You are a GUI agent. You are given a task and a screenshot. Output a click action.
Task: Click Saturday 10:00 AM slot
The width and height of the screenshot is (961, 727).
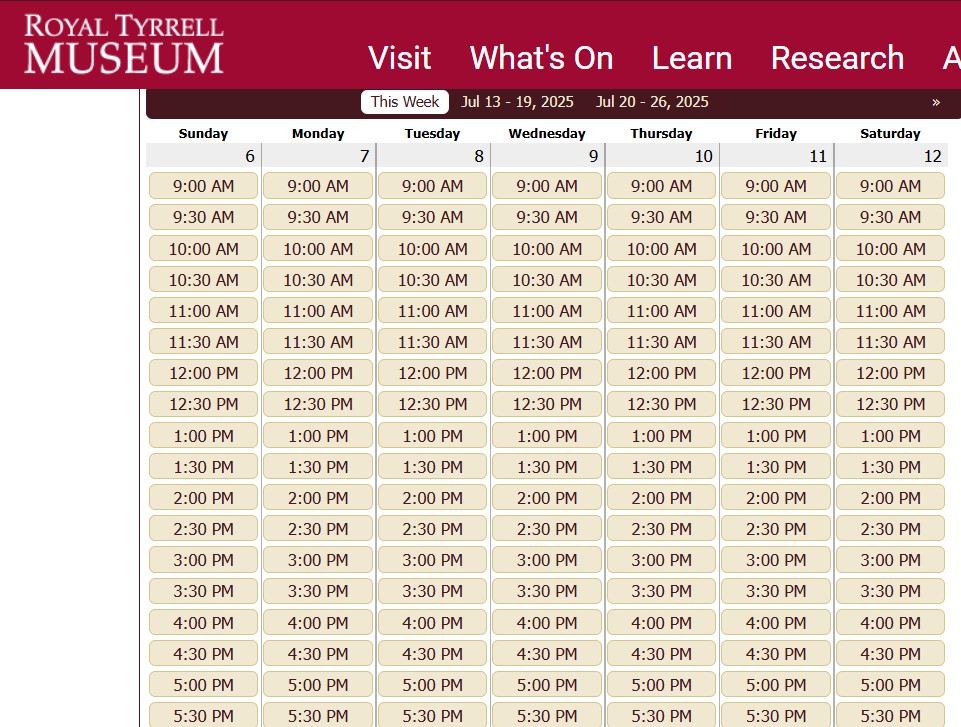tap(891, 249)
